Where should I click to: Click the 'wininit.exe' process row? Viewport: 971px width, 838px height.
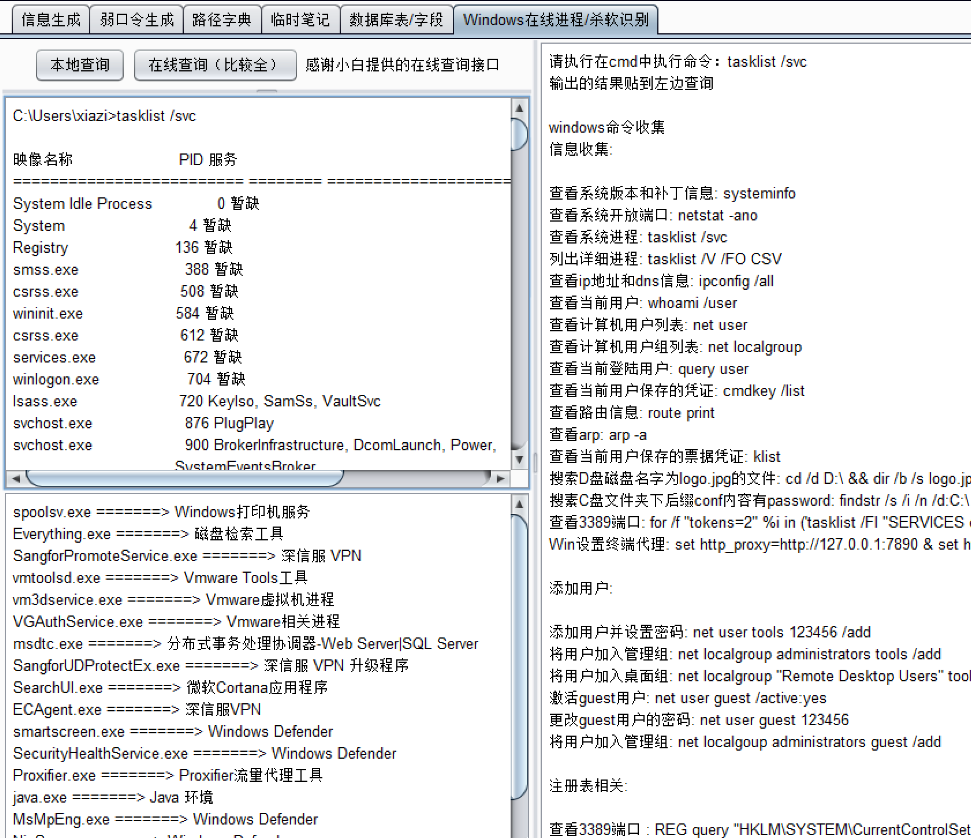tap(123, 313)
